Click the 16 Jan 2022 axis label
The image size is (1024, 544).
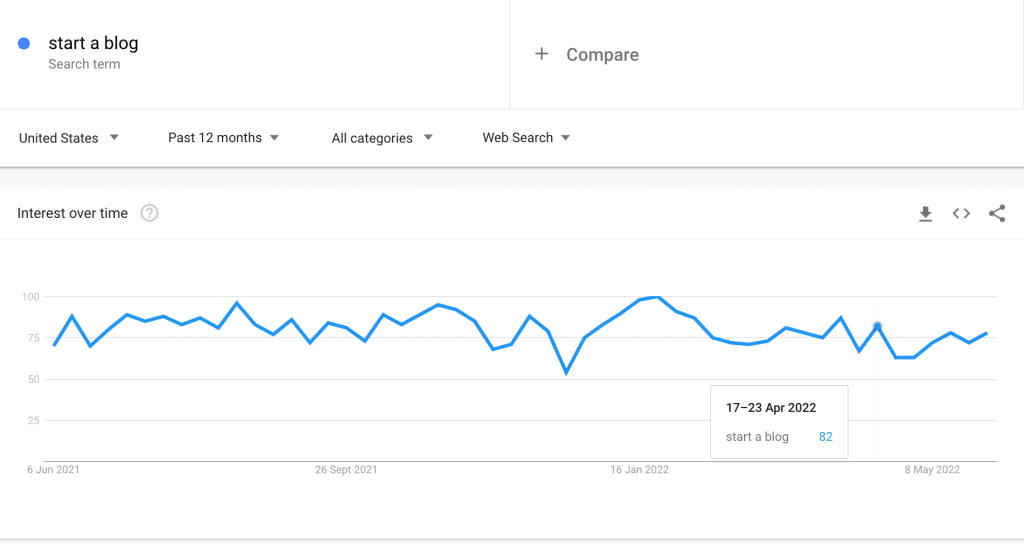pyautogui.click(x=639, y=469)
